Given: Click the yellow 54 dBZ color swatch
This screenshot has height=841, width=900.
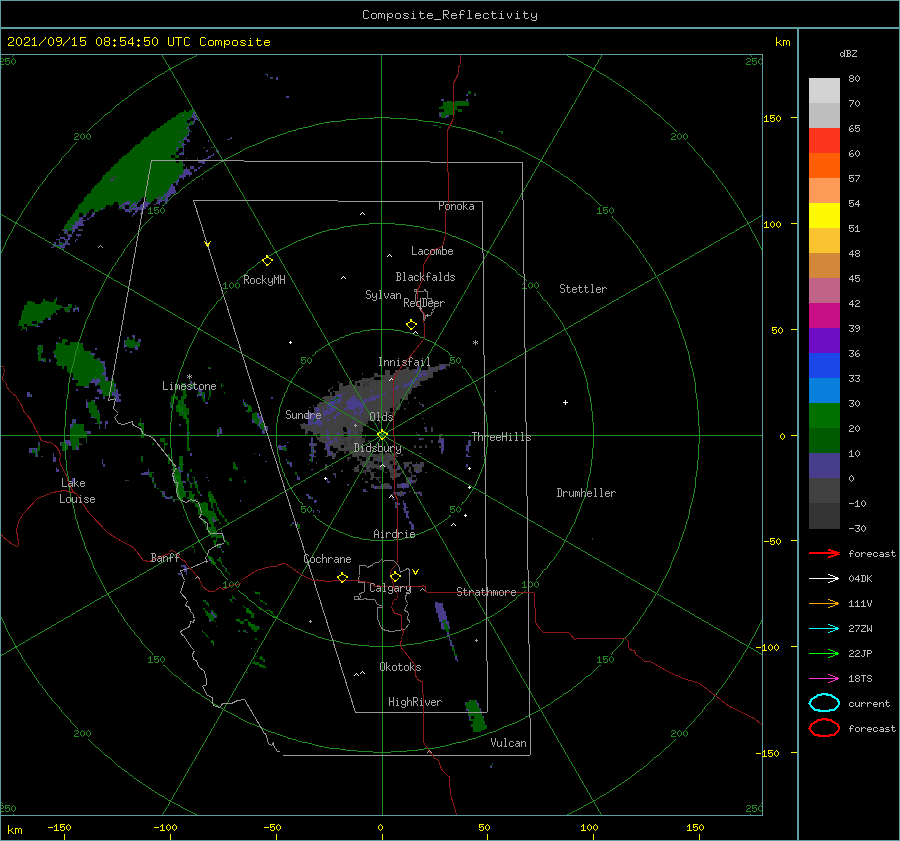Looking at the screenshot, I should coord(824,215).
